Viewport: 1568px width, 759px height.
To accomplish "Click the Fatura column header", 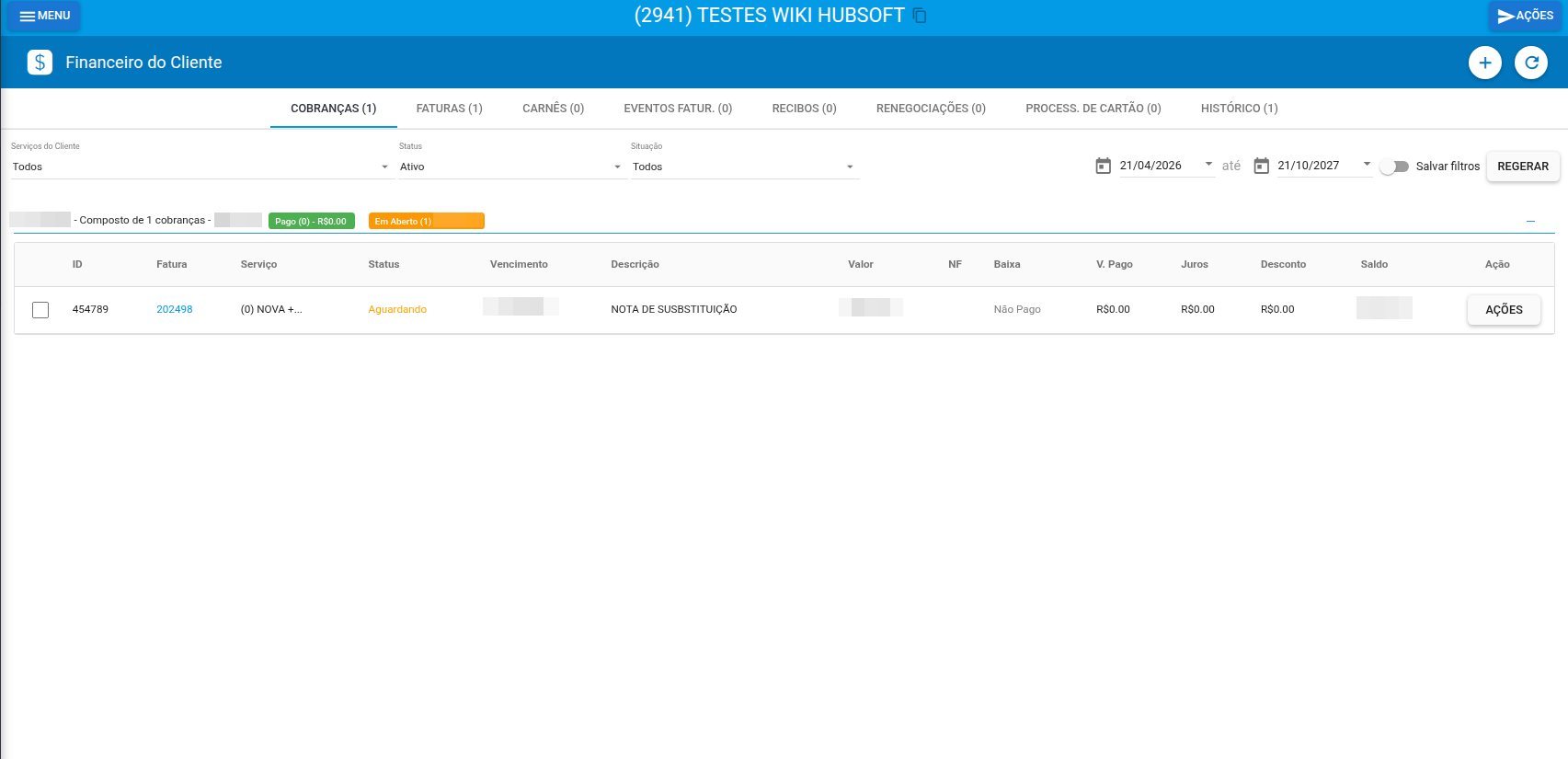I will 171,264.
